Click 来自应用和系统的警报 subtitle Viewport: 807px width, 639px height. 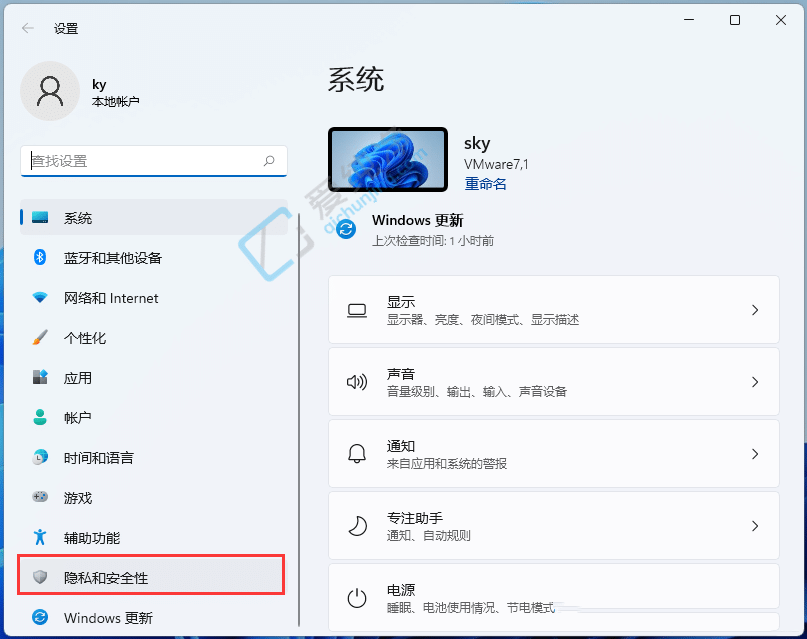point(447,464)
